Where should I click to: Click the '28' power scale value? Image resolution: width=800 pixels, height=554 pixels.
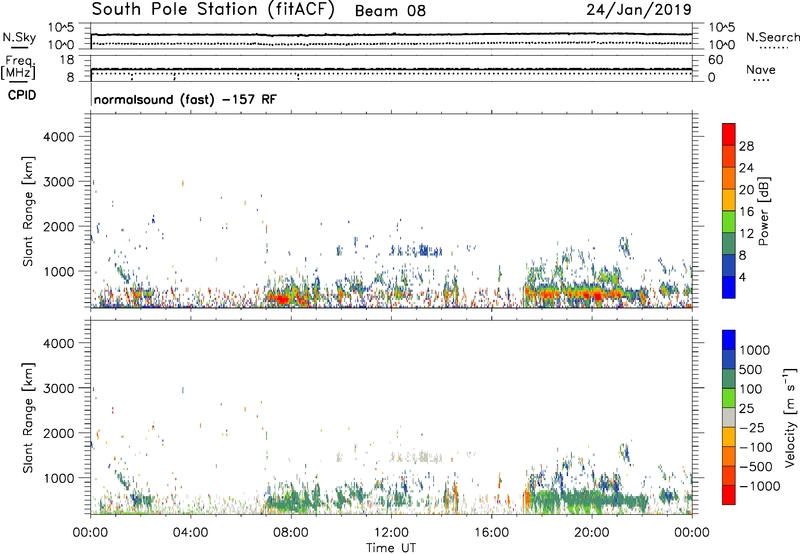(746, 146)
